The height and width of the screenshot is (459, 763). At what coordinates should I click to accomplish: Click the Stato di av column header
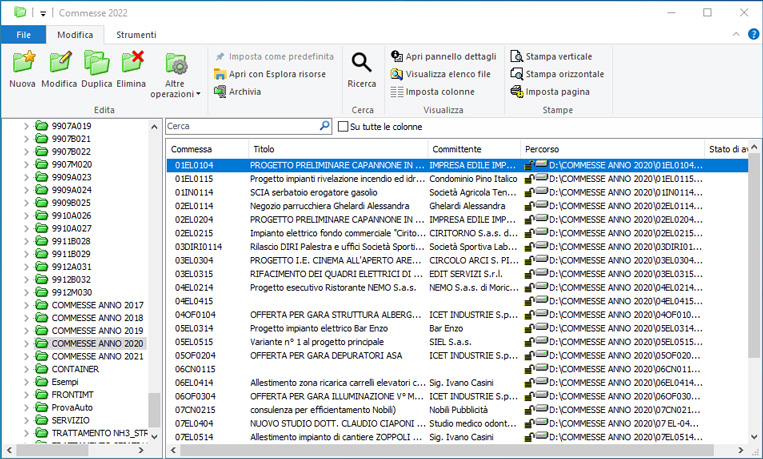727,149
